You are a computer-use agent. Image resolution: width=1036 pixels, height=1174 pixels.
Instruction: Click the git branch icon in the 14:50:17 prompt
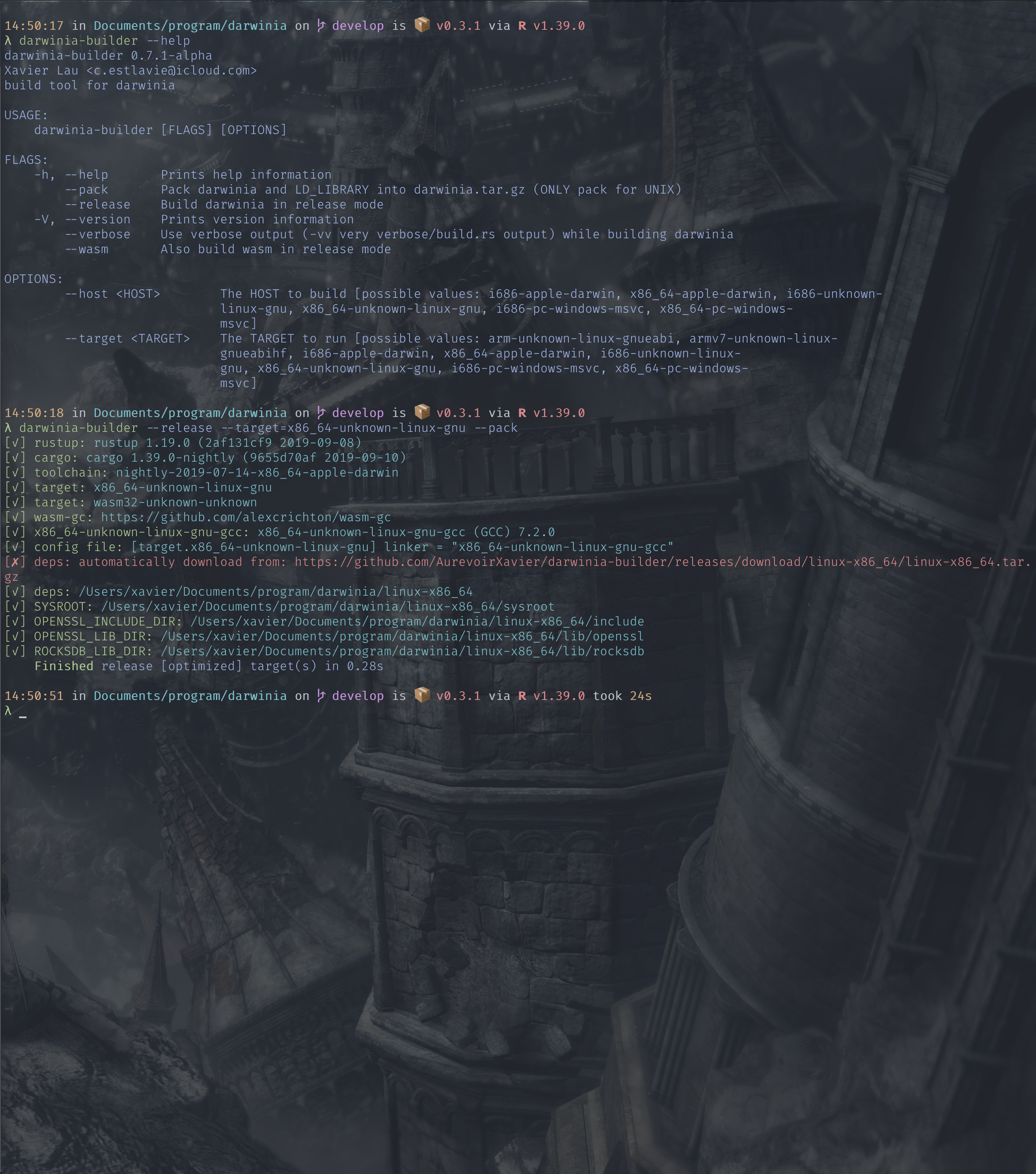coord(321,25)
